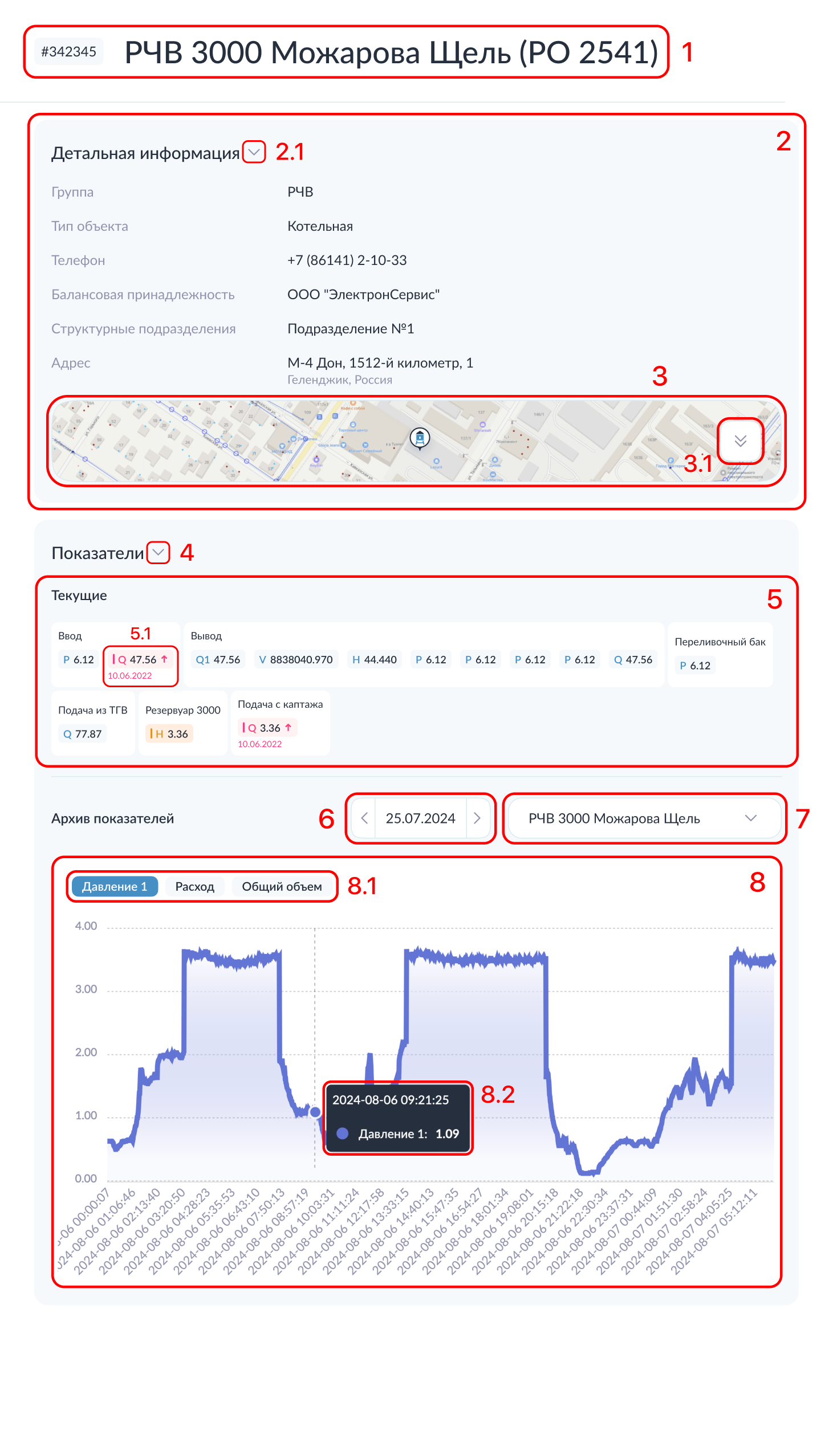Switch to the Общий объем chart tab
The height and width of the screenshot is (1456, 833).
[282, 886]
